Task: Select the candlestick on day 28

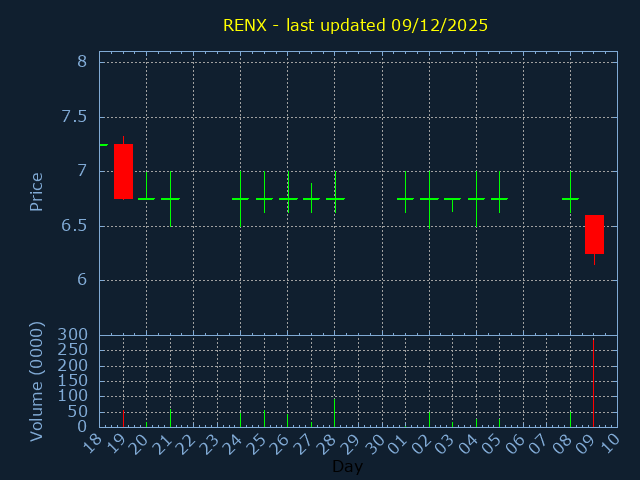Action: [x=335, y=198]
